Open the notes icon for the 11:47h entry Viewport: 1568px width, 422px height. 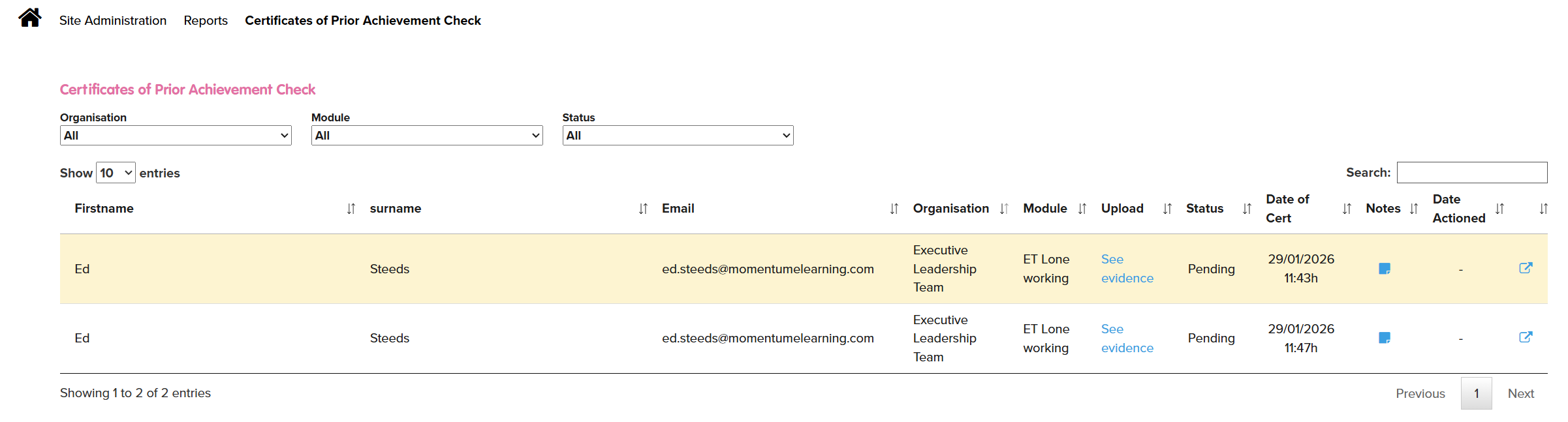tap(1384, 338)
